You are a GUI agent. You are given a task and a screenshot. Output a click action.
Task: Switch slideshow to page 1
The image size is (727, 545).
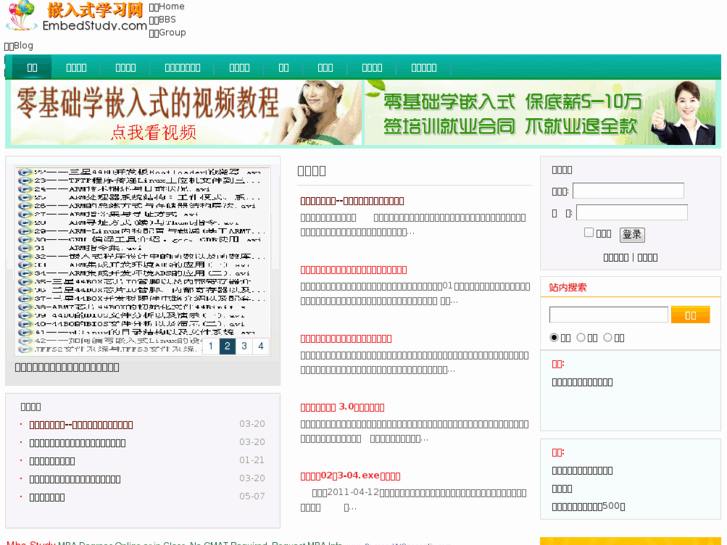pos(210,346)
